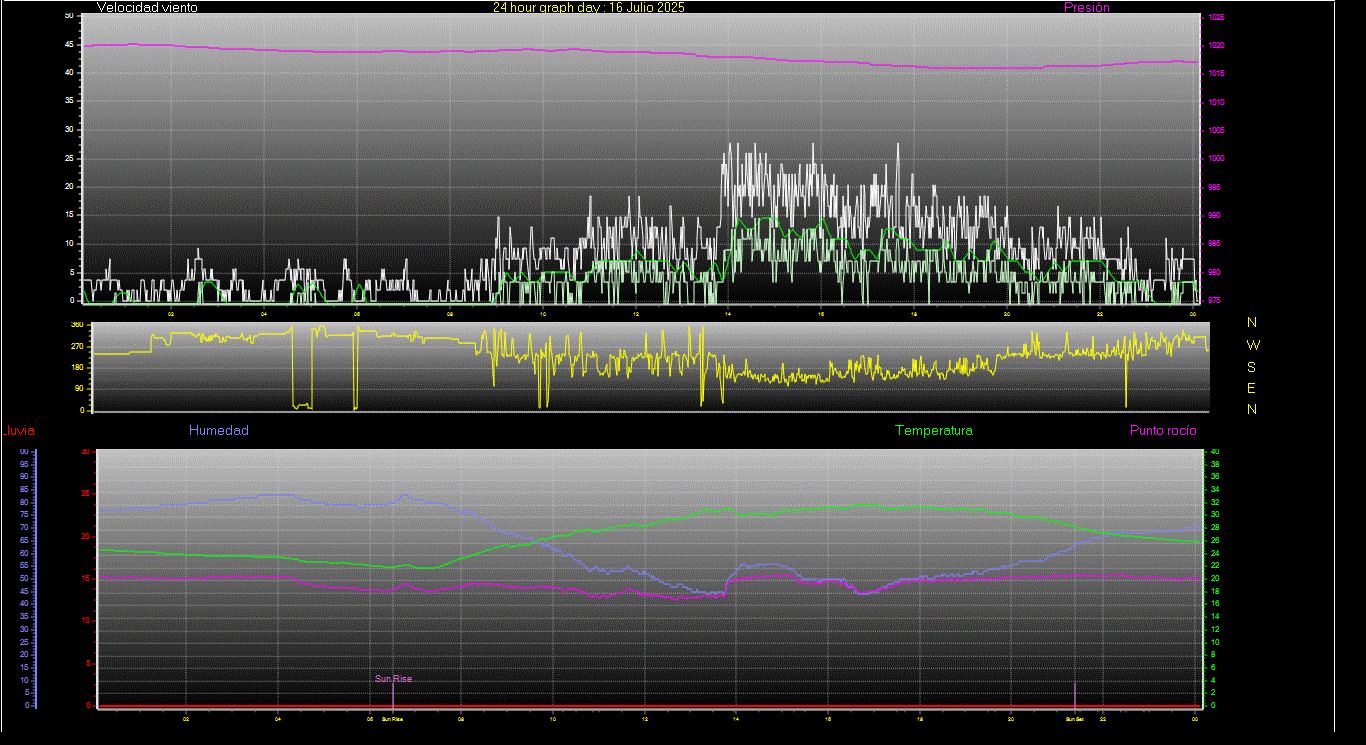Select 20 on the green temperature axis
The width and height of the screenshot is (1366, 745).
coord(1215,578)
